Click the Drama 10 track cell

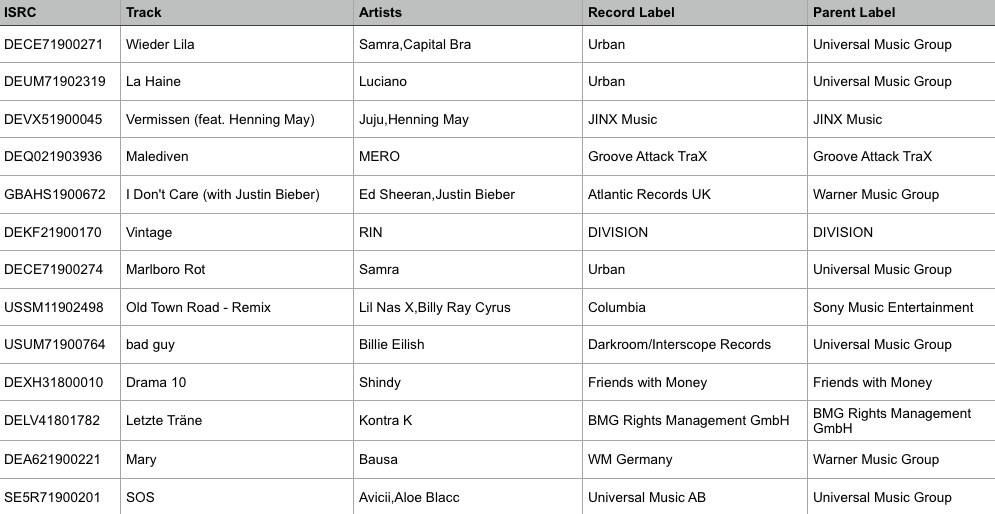coord(156,382)
